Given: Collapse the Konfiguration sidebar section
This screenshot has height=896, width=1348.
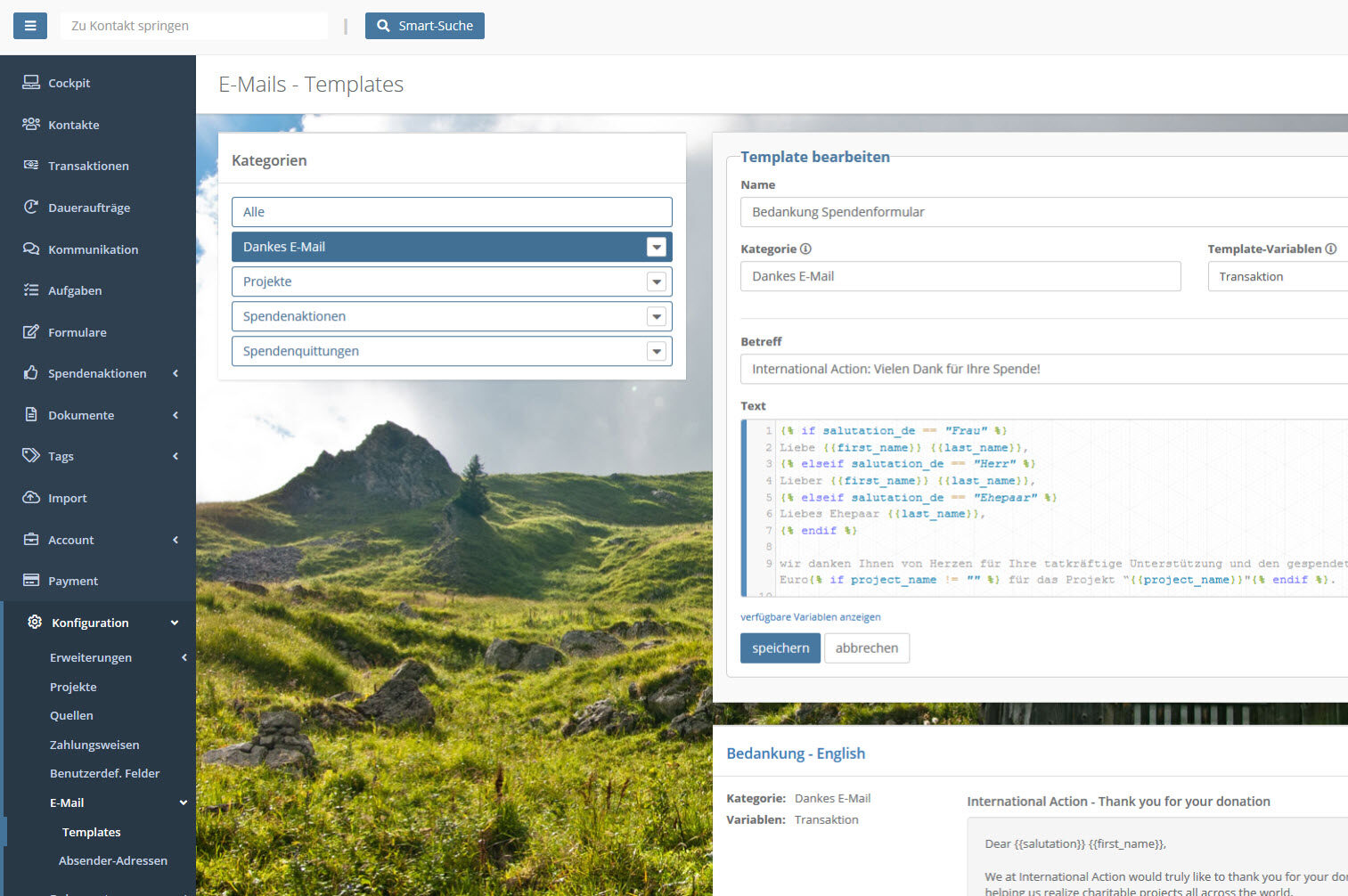Looking at the screenshot, I should click(175, 623).
